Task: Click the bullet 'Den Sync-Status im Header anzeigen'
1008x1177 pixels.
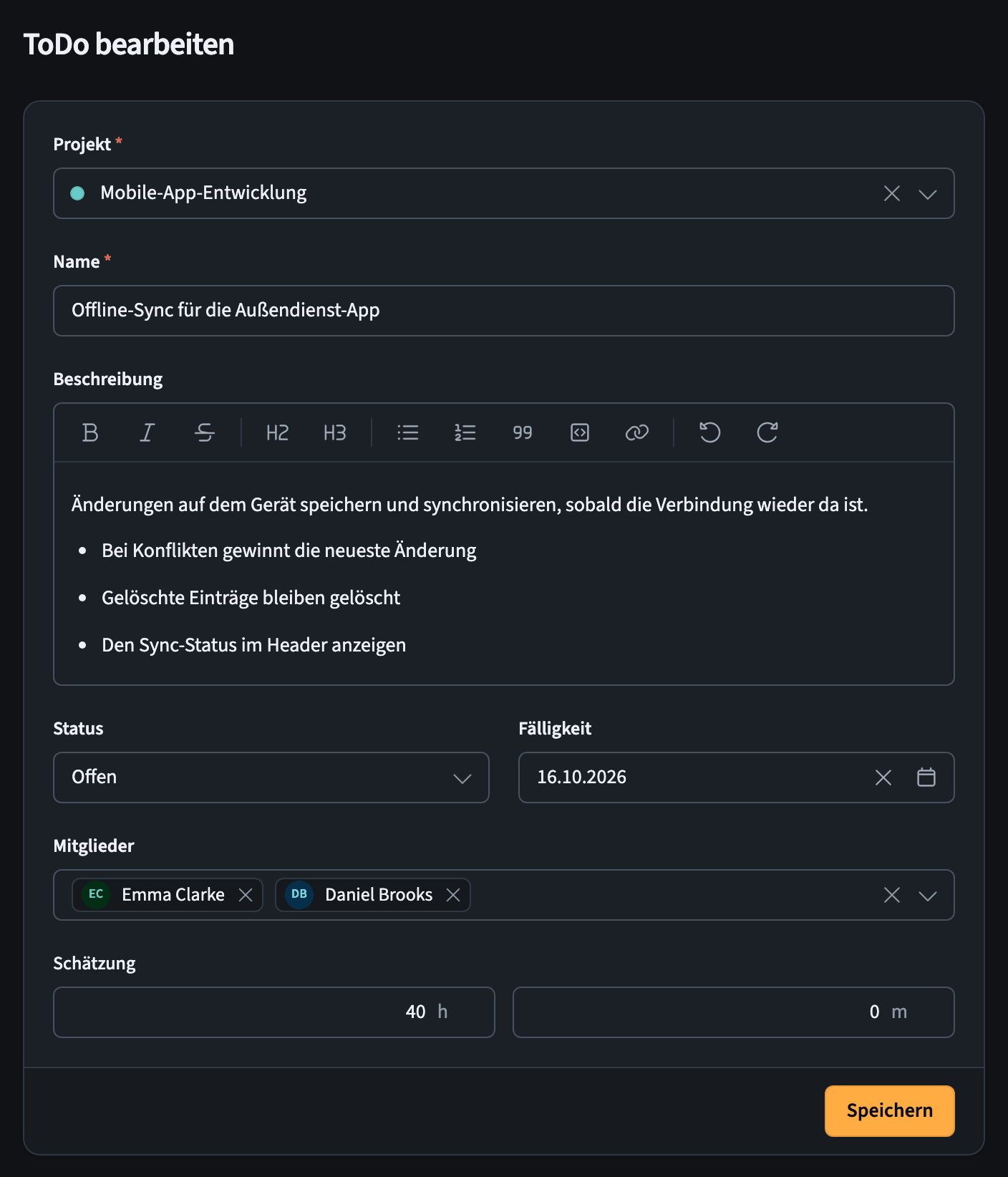Action: click(253, 645)
